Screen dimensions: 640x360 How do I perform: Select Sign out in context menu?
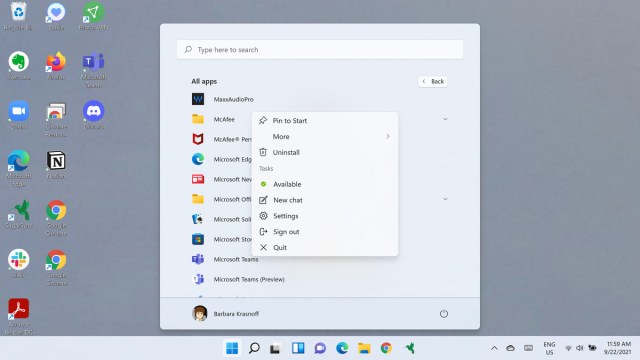click(325, 232)
